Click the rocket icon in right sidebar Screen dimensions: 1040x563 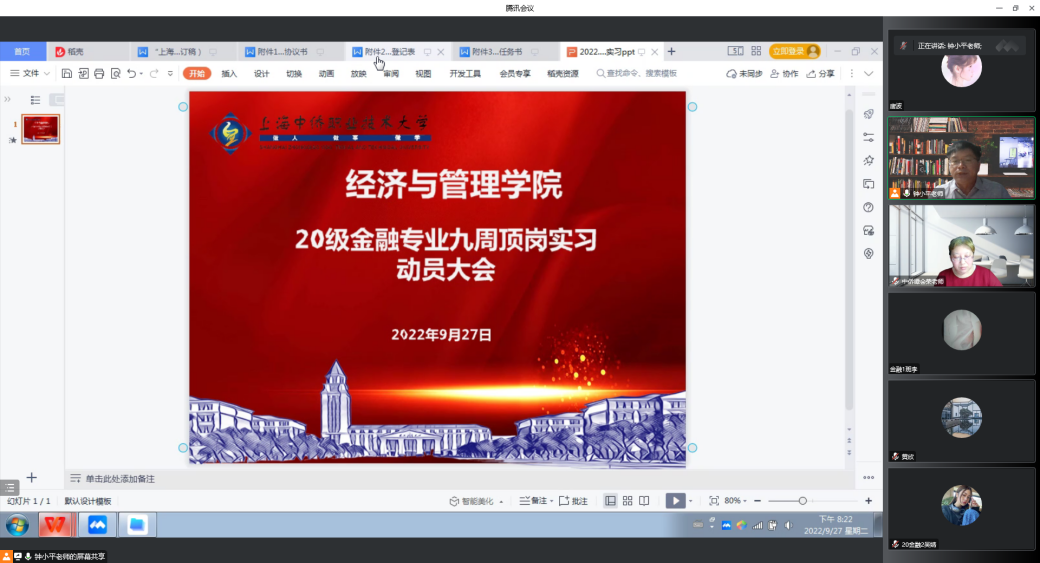coord(868,114)
